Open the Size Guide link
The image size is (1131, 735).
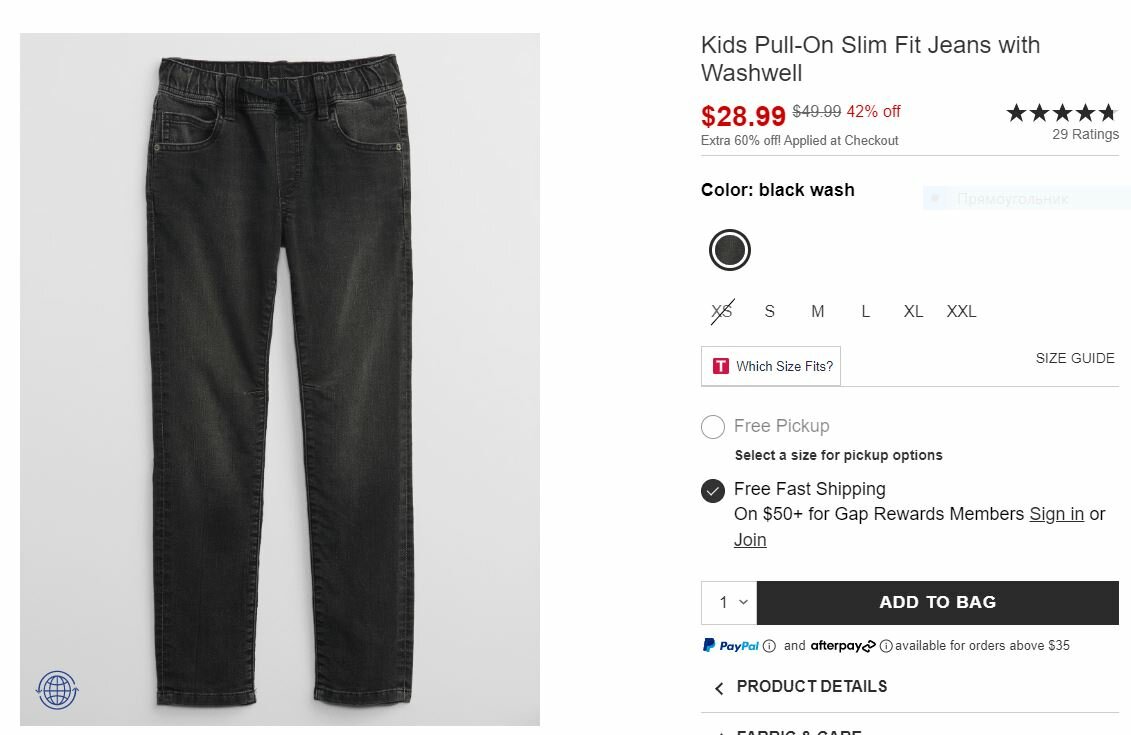click(x=1074, y=359)
